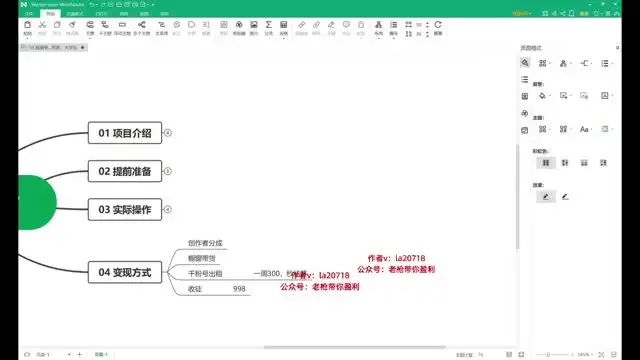Close the Page Format panel with its pin icon
640x360 pixels.
(x=617, y=48)
